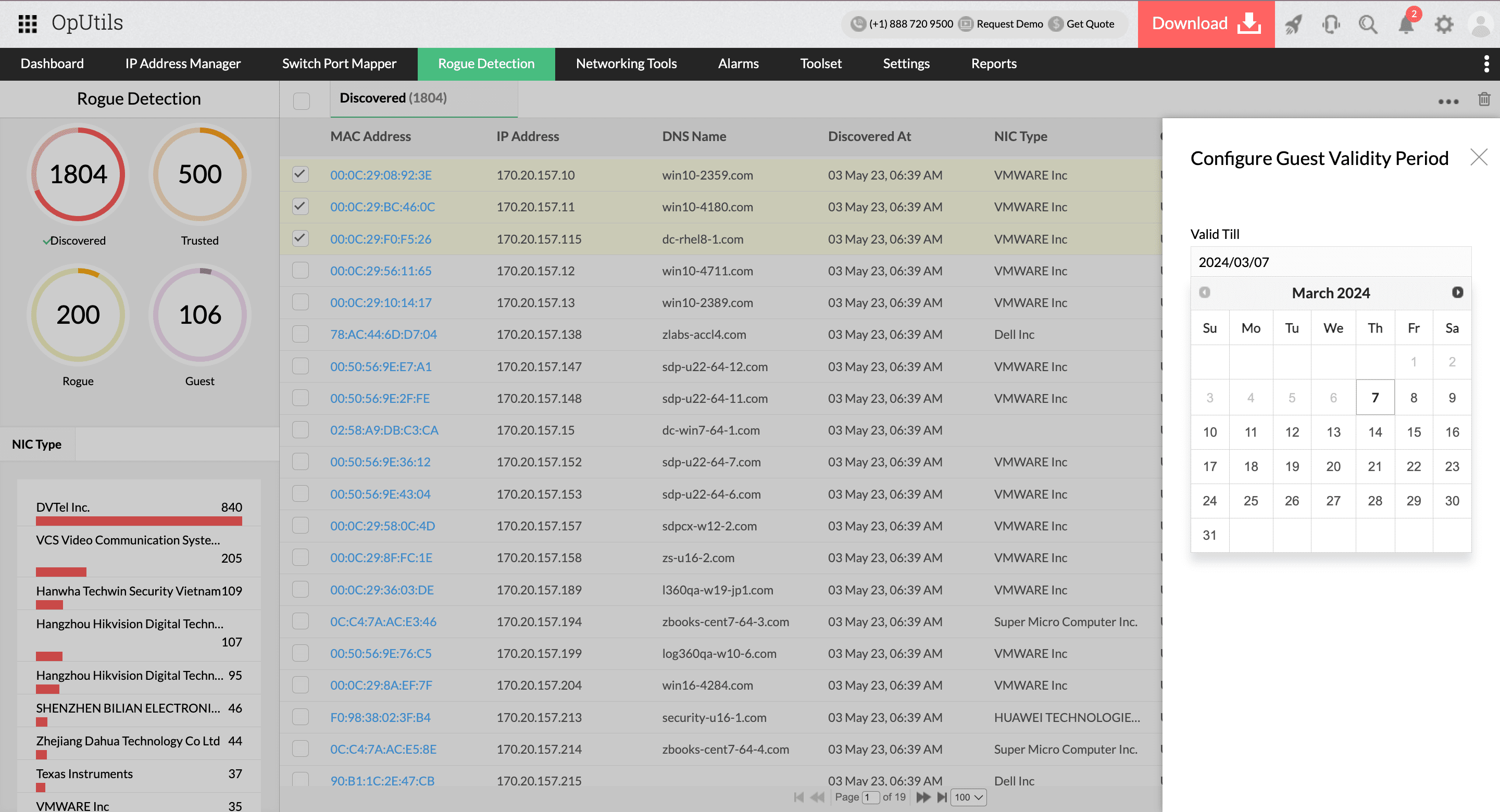Click the rocket getting-started icon
Viewport: 1500px width, 812px height.
[x=1293, y=24]
